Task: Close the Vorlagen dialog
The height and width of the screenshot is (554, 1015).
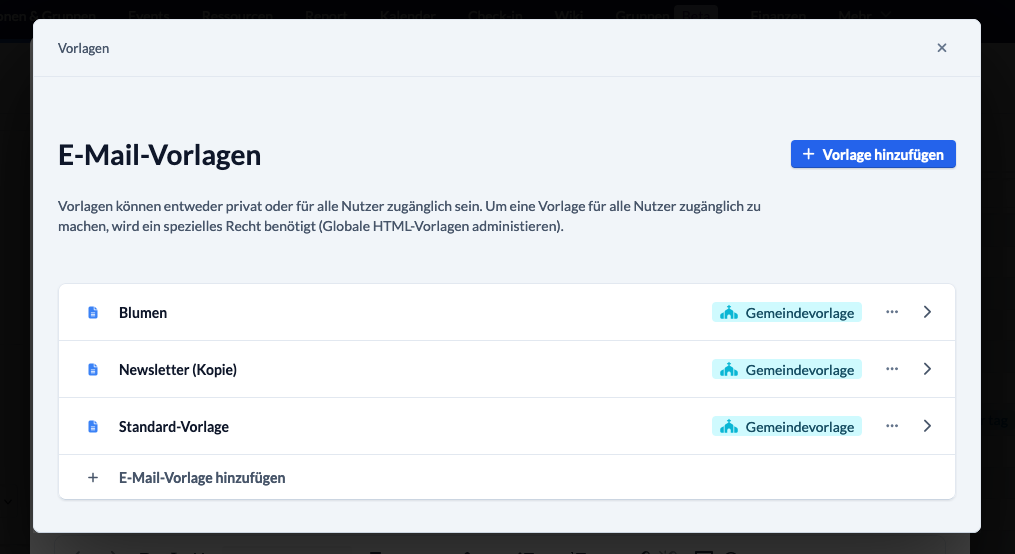Action: (x=942, y=48)
